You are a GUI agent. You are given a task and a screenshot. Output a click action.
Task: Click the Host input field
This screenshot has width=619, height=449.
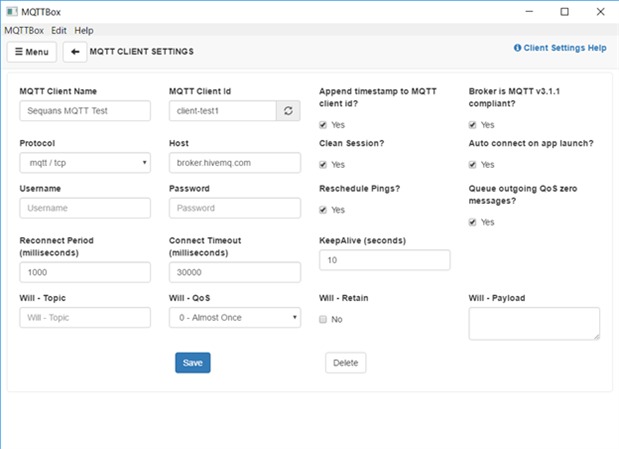[x=234, y=163]
